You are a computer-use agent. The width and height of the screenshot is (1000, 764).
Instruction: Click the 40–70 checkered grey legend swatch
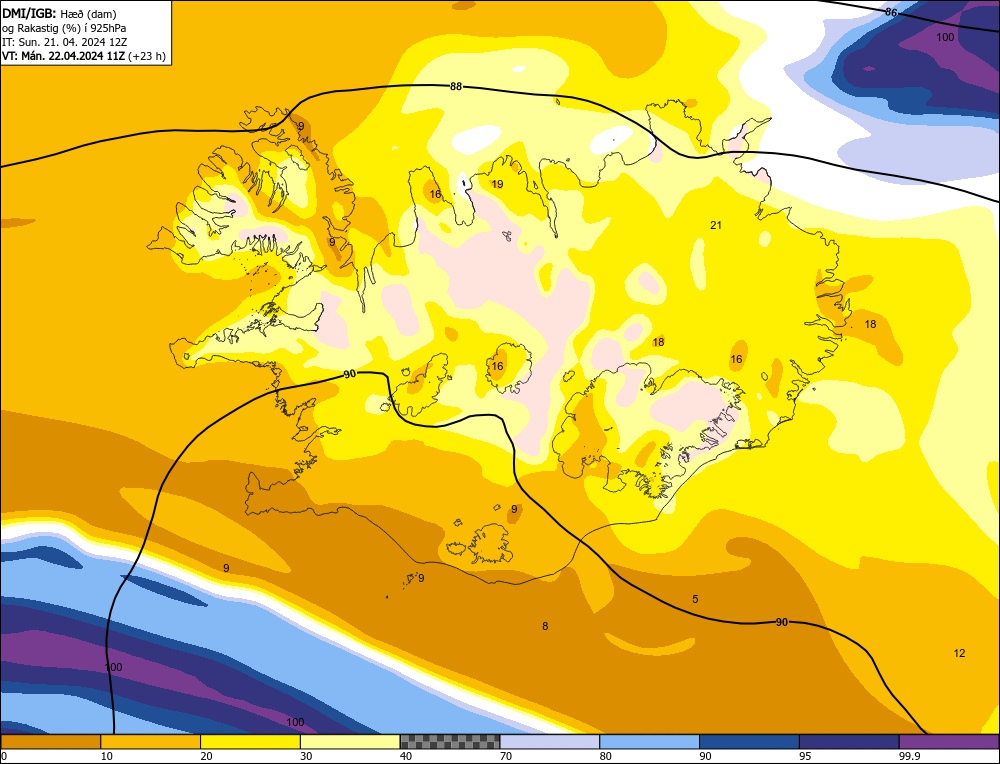[x=450, y=742]
